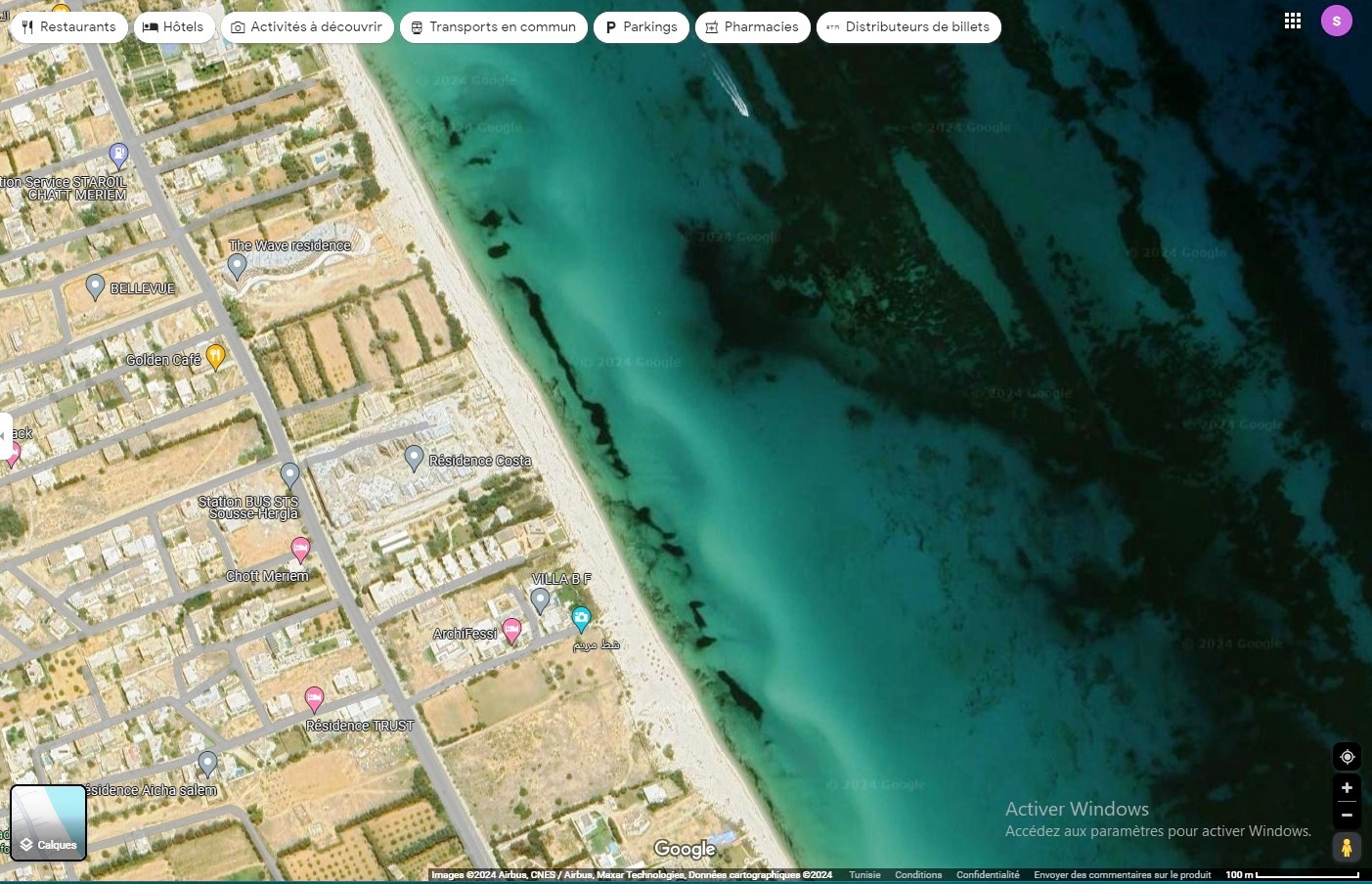Filter map by Restaurants
1372x884 pixels.
(x=68, y=27)
